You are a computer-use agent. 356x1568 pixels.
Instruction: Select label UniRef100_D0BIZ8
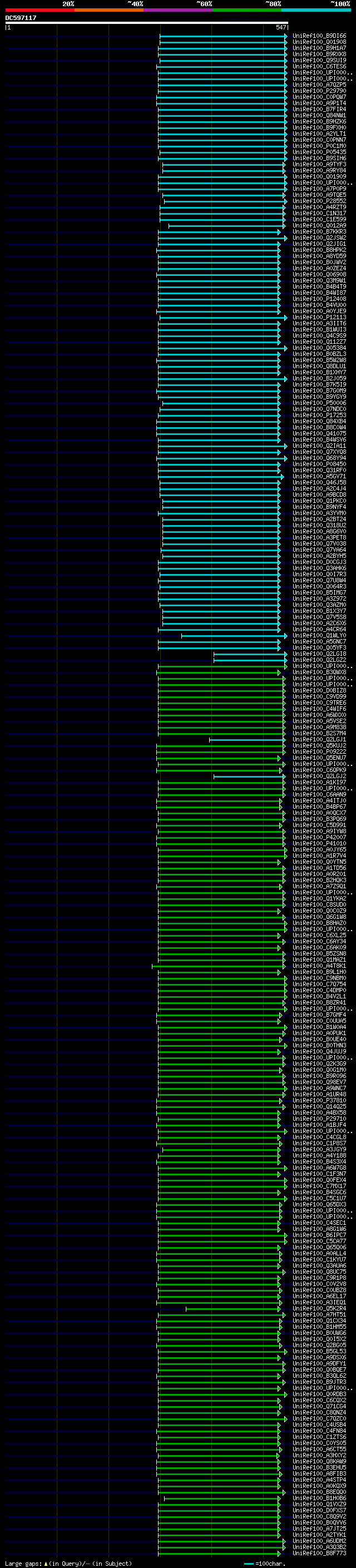(x=319, y=690)
